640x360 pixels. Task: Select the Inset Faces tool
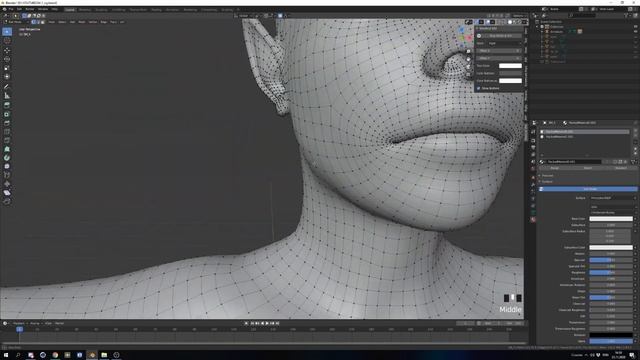[7, 114]
